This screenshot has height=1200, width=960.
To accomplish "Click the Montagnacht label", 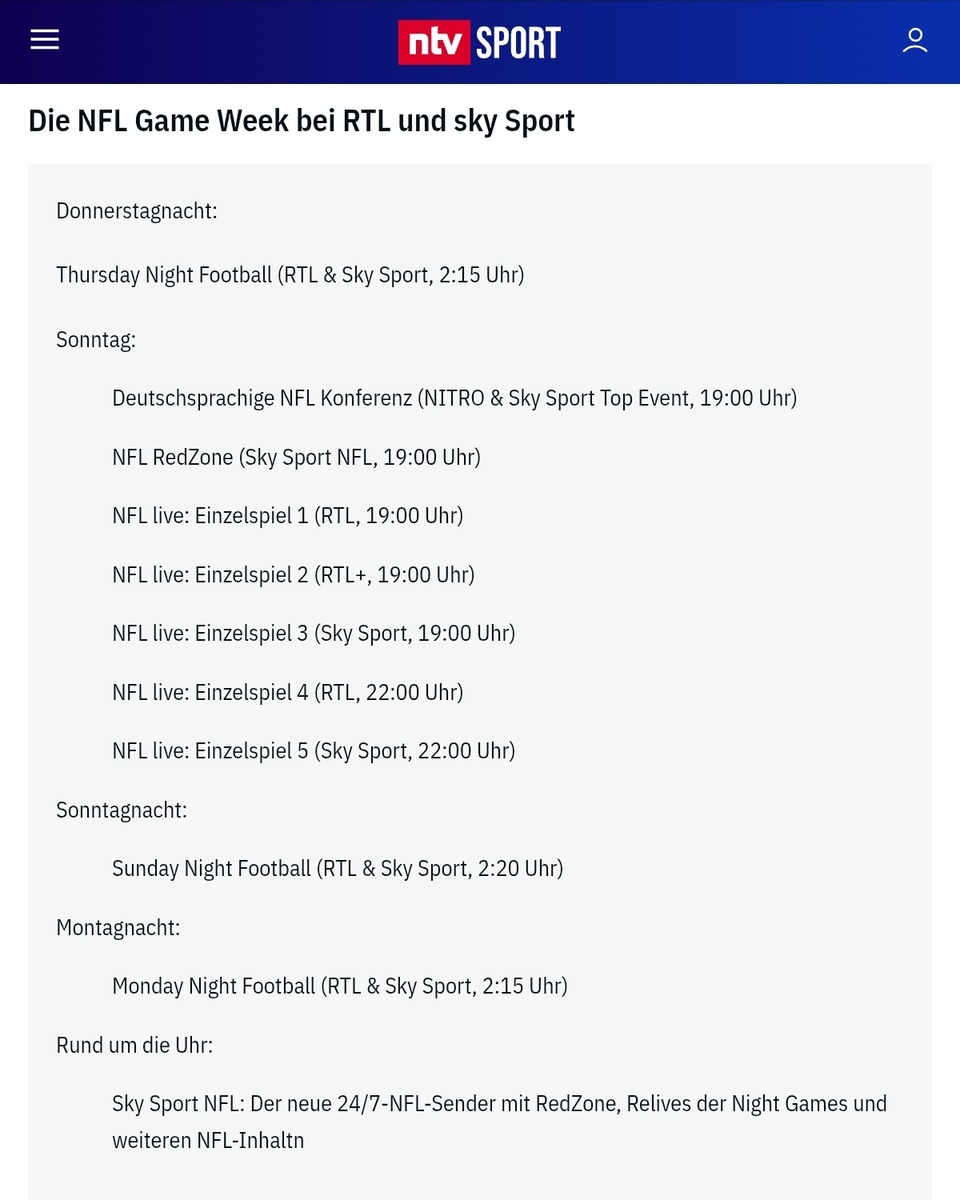I will [118, 927].
